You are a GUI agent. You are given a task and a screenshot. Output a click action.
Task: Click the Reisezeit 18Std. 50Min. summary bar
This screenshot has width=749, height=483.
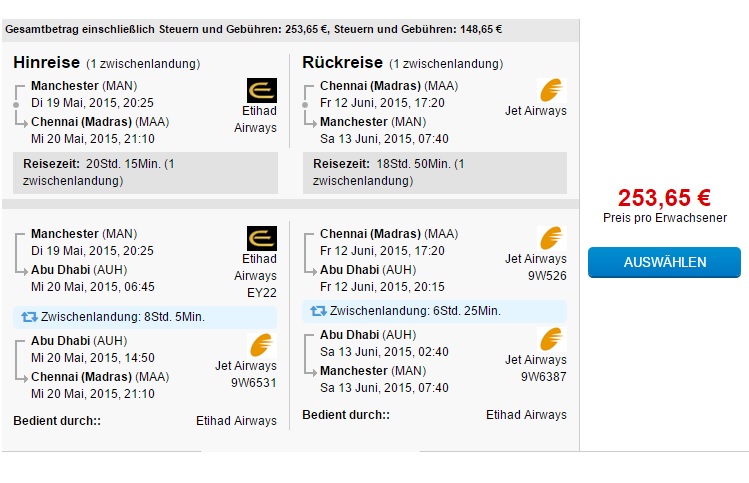pyautogui.click(x=435, y=173)
